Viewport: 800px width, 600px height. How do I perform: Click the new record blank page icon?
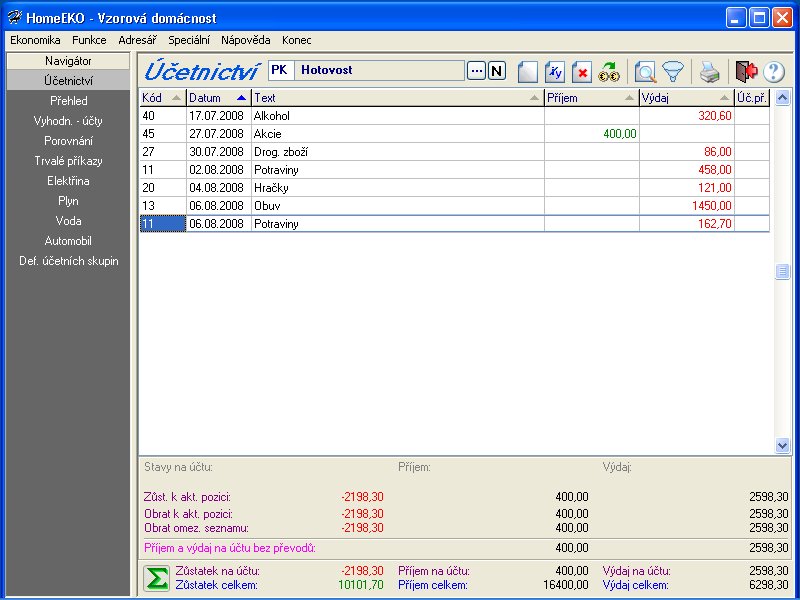click(527, 72)
